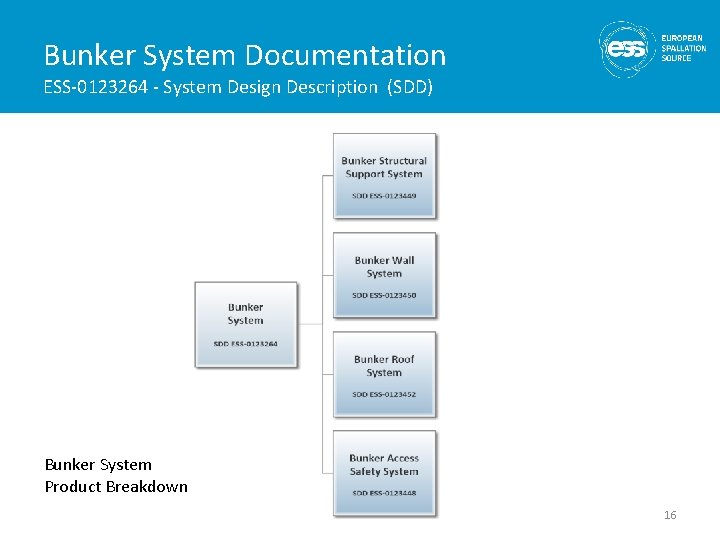Select the Bunker Structural Support System box
The height and width of the screenshot is (540, 720).
(384, 176)
